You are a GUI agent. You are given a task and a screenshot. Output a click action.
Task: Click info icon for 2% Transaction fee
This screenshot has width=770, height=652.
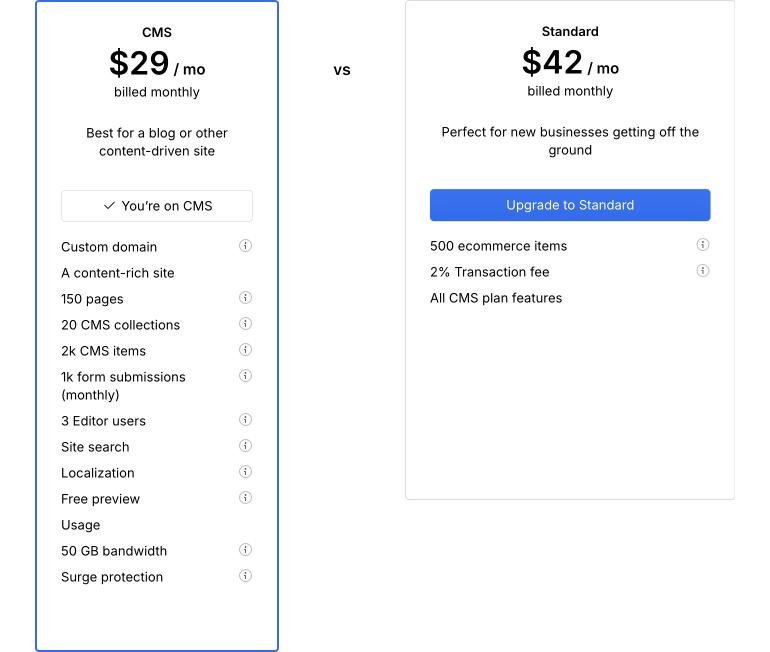pyautogui.click(x=703, y=271)
